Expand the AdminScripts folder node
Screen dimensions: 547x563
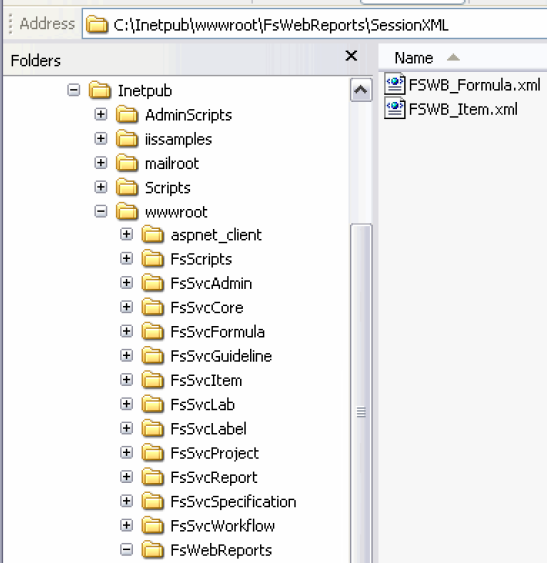click(101, 115)
